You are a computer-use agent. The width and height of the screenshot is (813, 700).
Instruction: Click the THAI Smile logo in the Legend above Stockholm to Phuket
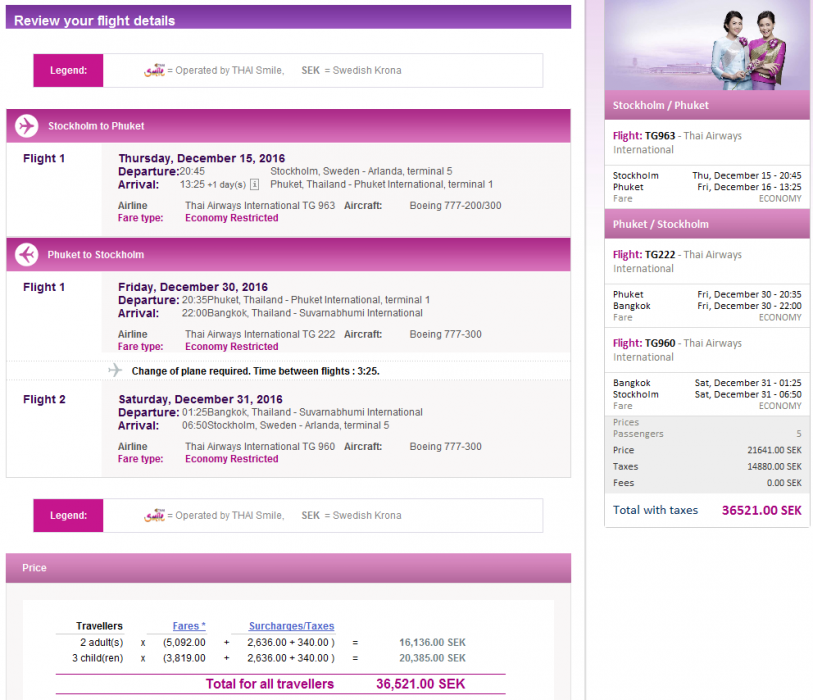pyautogui.click(x=155, y=70)
